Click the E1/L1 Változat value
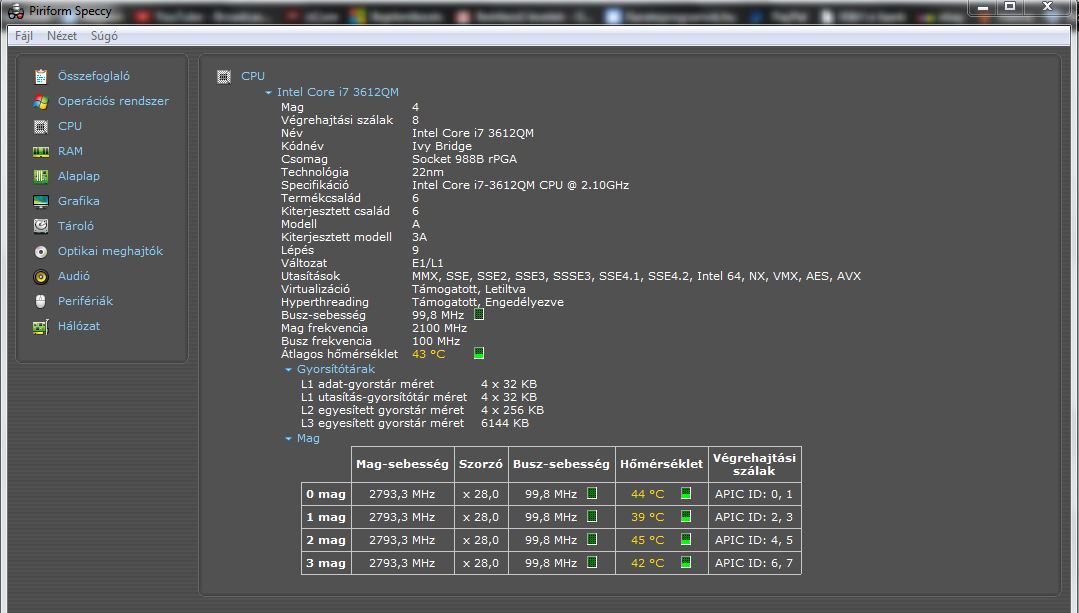This screenshot has height=613, width=1079. tap(427, 263)
